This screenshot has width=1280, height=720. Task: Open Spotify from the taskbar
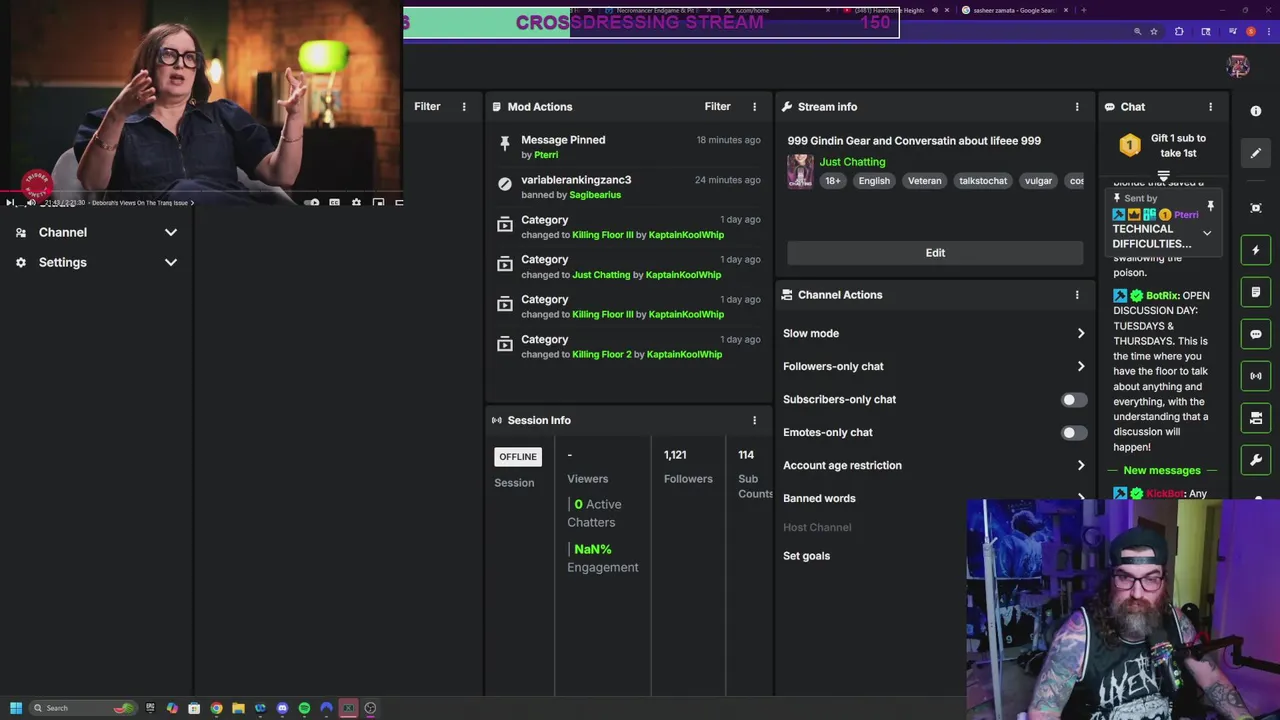coord(304,708)
